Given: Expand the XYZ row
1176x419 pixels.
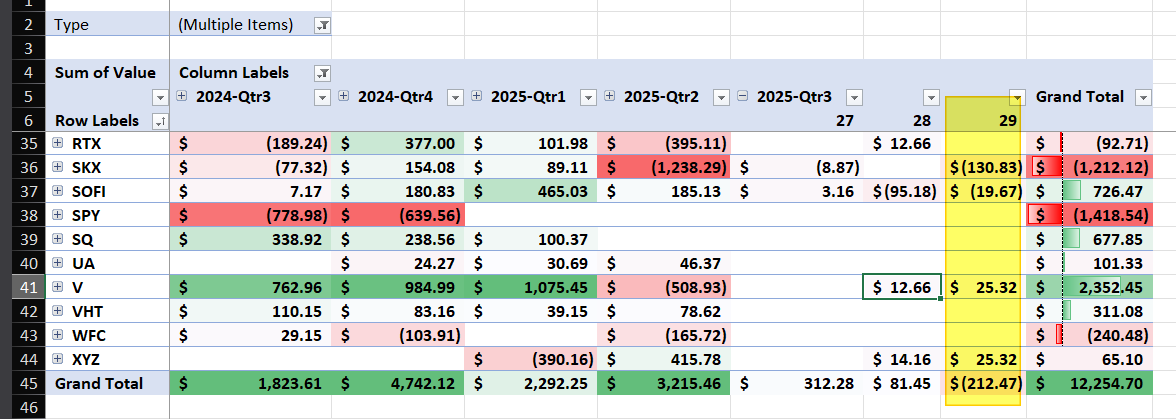Looking at the screenshot, I should pos(58,359).
